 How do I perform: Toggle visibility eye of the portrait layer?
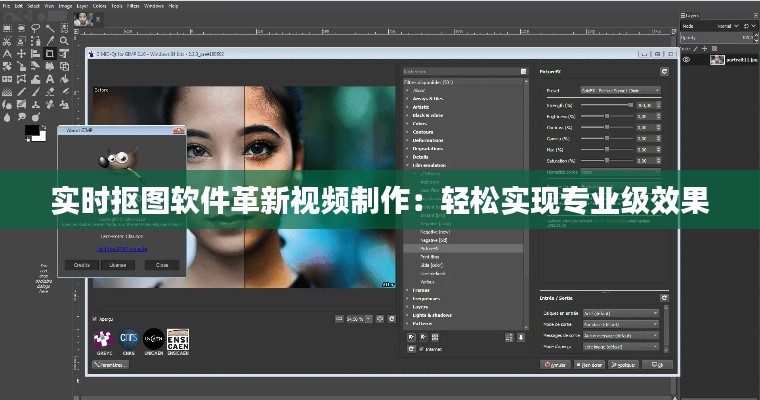tap(688, 60)
